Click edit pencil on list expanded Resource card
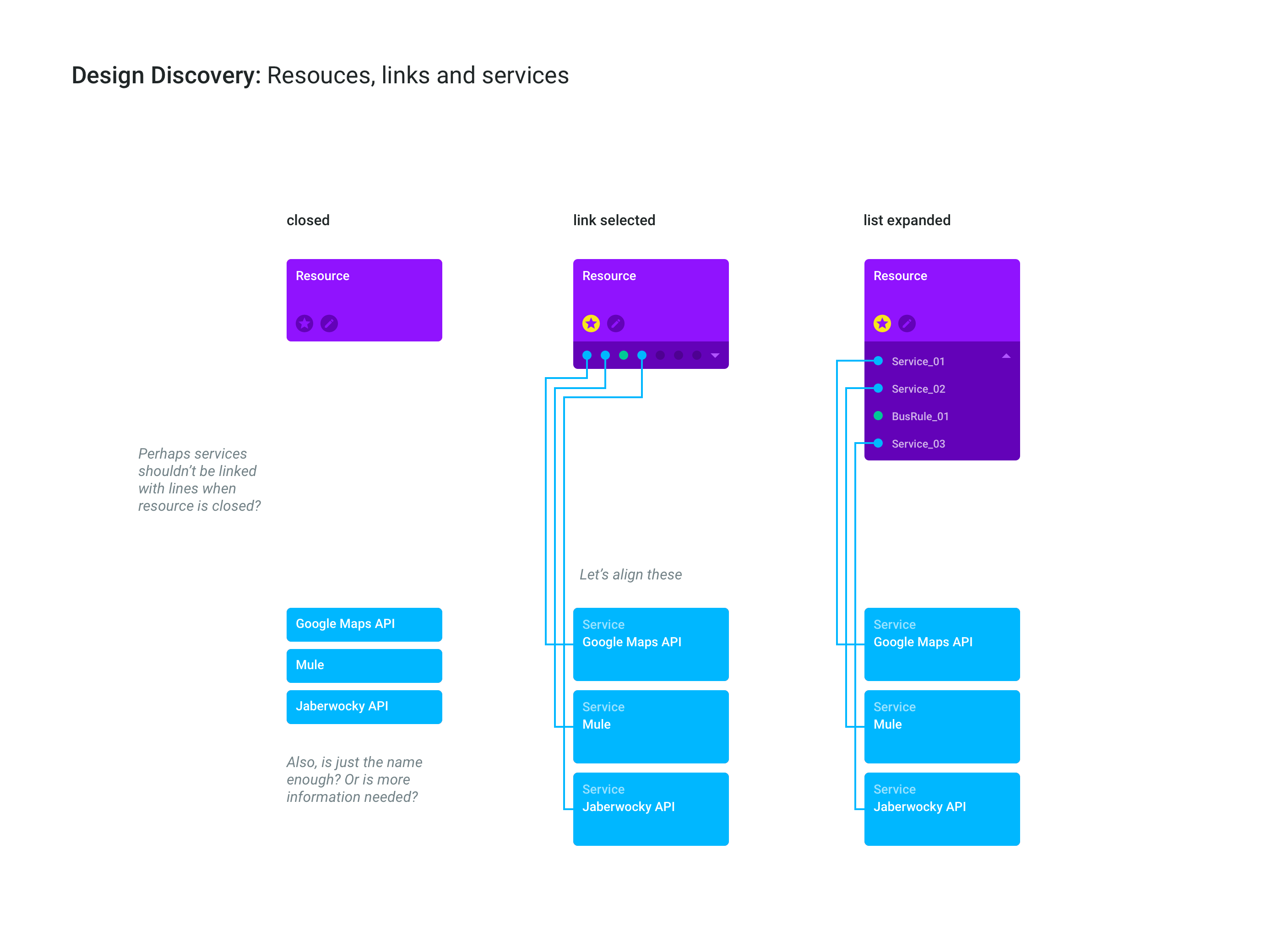 tap(907, 323)
